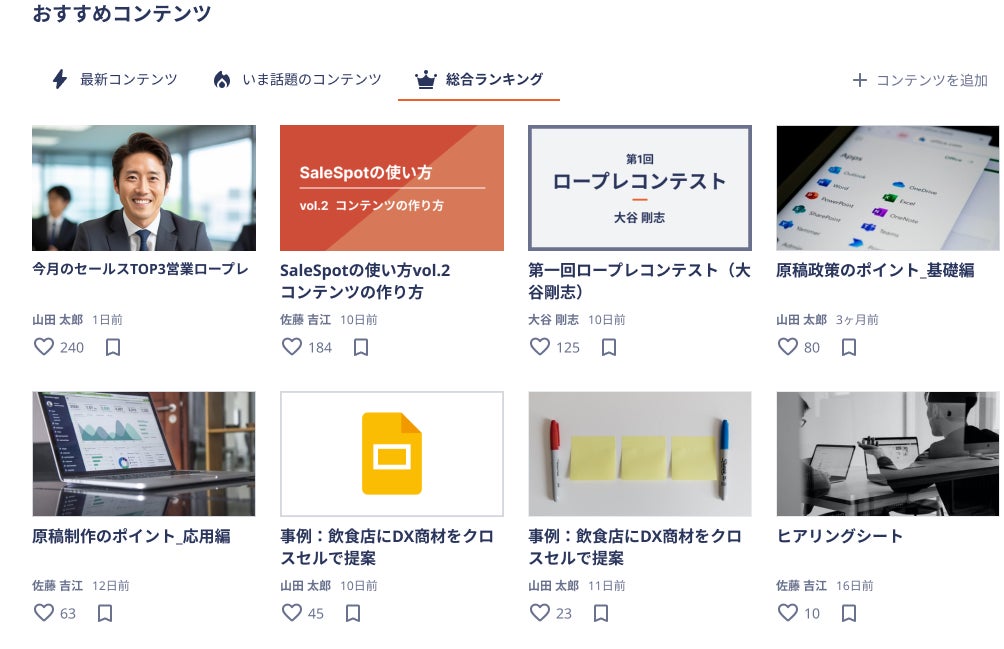Bookmark the ヒアリングシート card
The image size is (1004, 649).
[849, 613]
